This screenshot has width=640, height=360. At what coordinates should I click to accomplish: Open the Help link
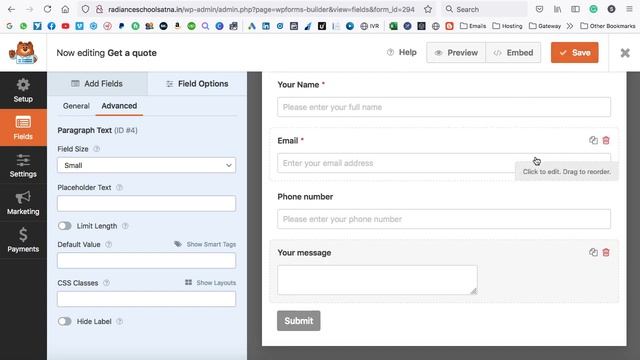pos(402,52)
